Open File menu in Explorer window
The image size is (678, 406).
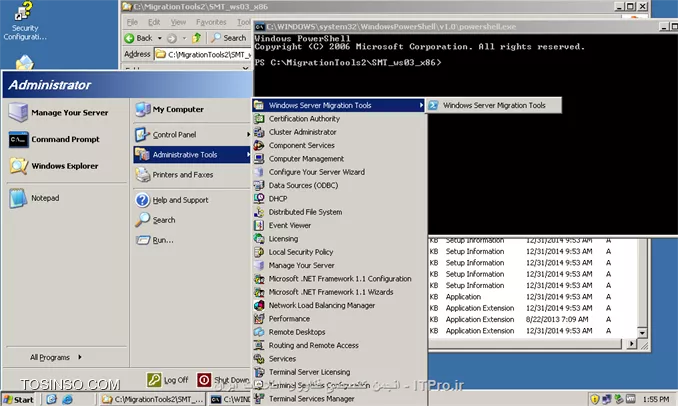coord(132,22)
